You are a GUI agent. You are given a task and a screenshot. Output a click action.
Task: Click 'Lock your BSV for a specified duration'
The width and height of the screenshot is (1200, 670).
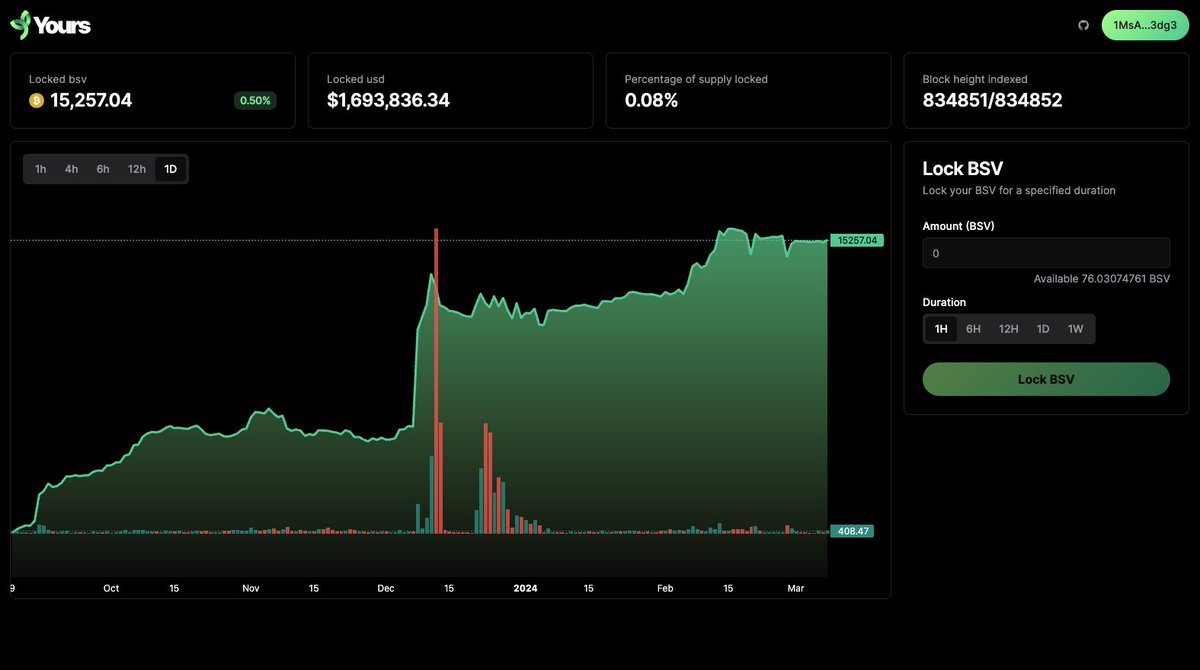1019,190
